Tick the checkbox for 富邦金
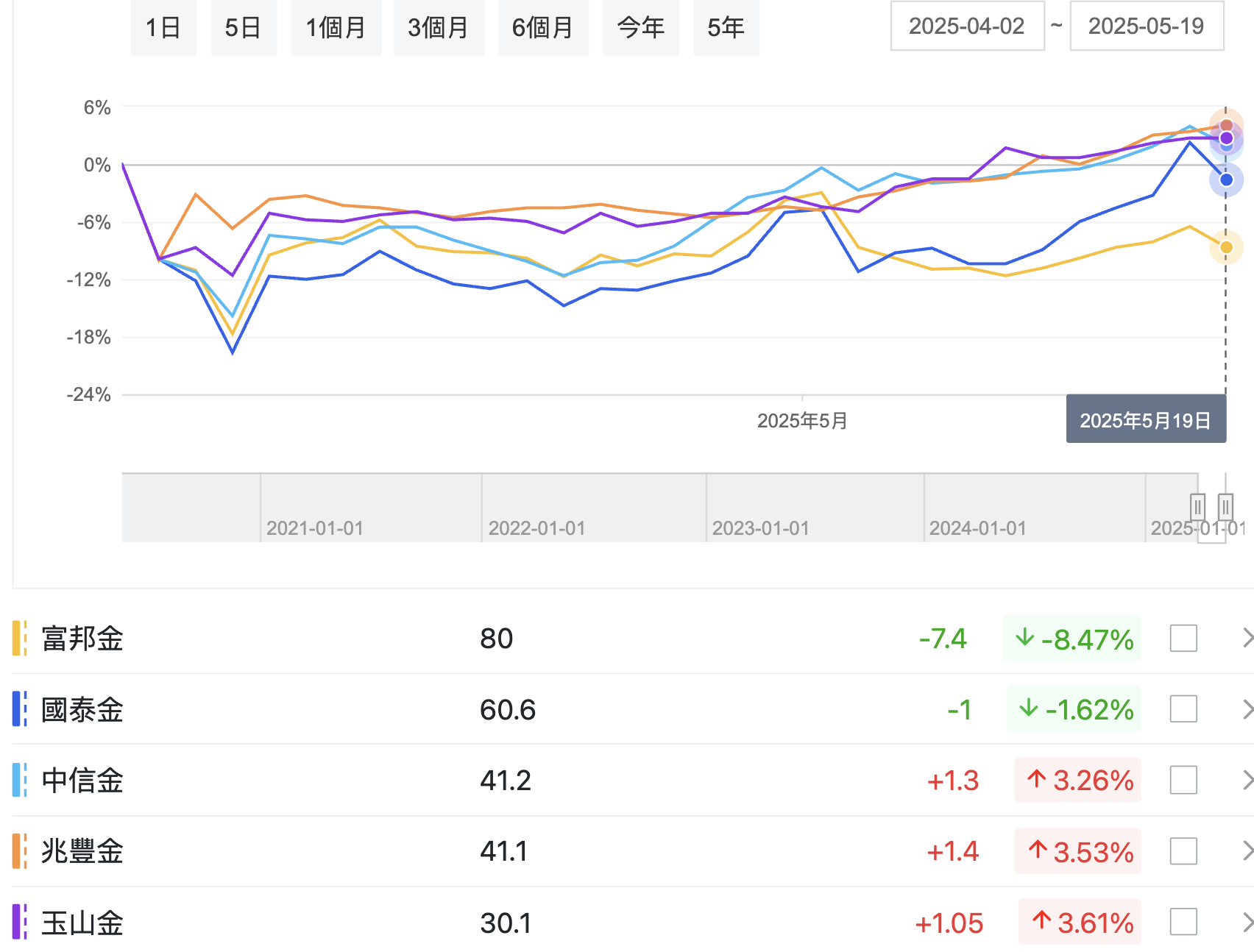This screenshot has height=952, width=1254. (1183, 638)
